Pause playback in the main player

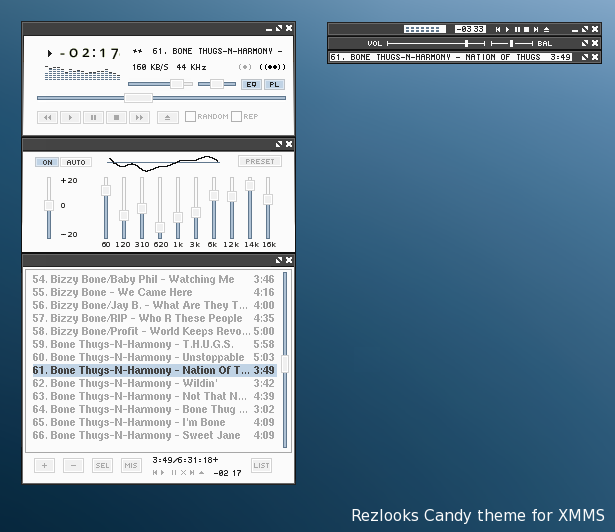(93, 117)
